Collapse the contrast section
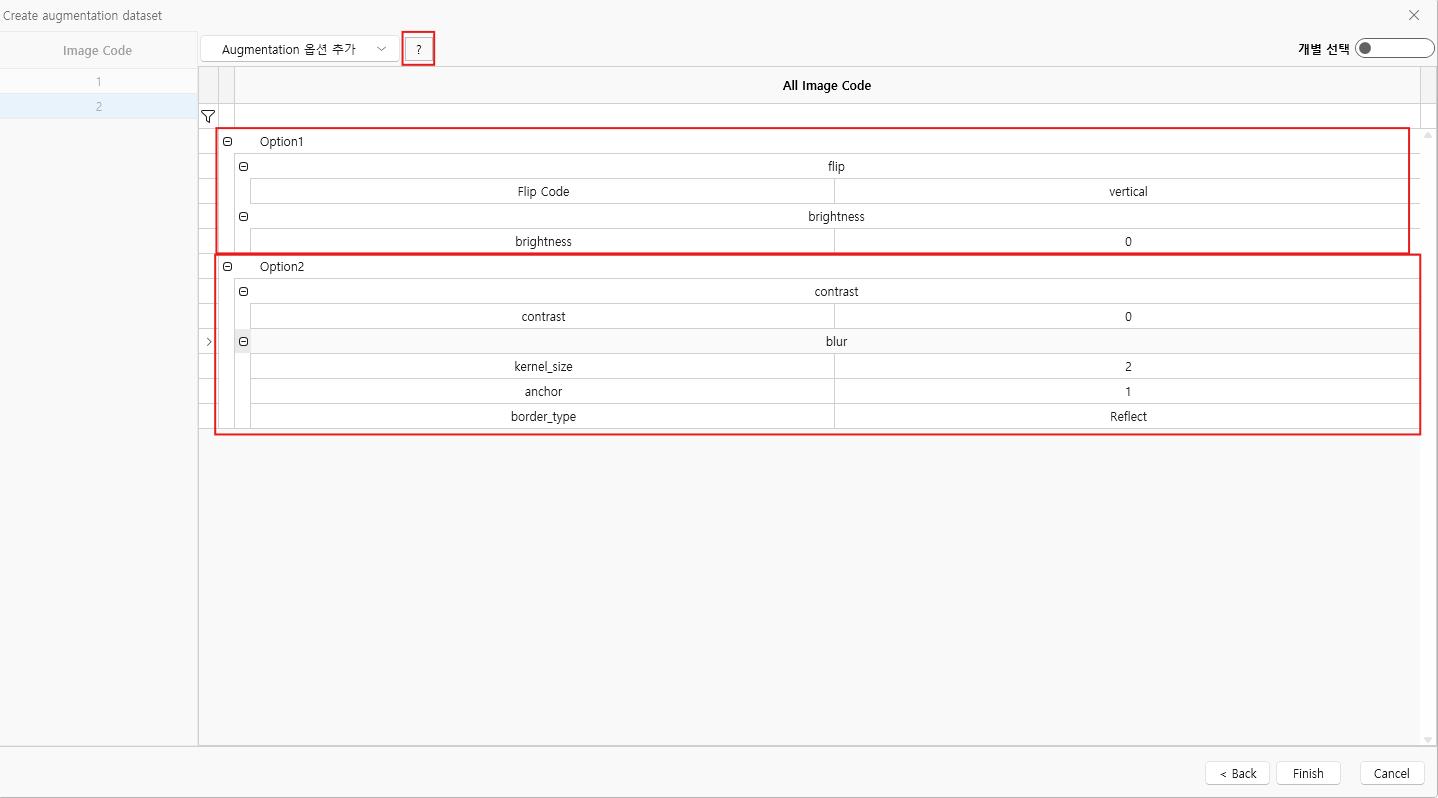1438x798 pixels. tap(243, 292)
